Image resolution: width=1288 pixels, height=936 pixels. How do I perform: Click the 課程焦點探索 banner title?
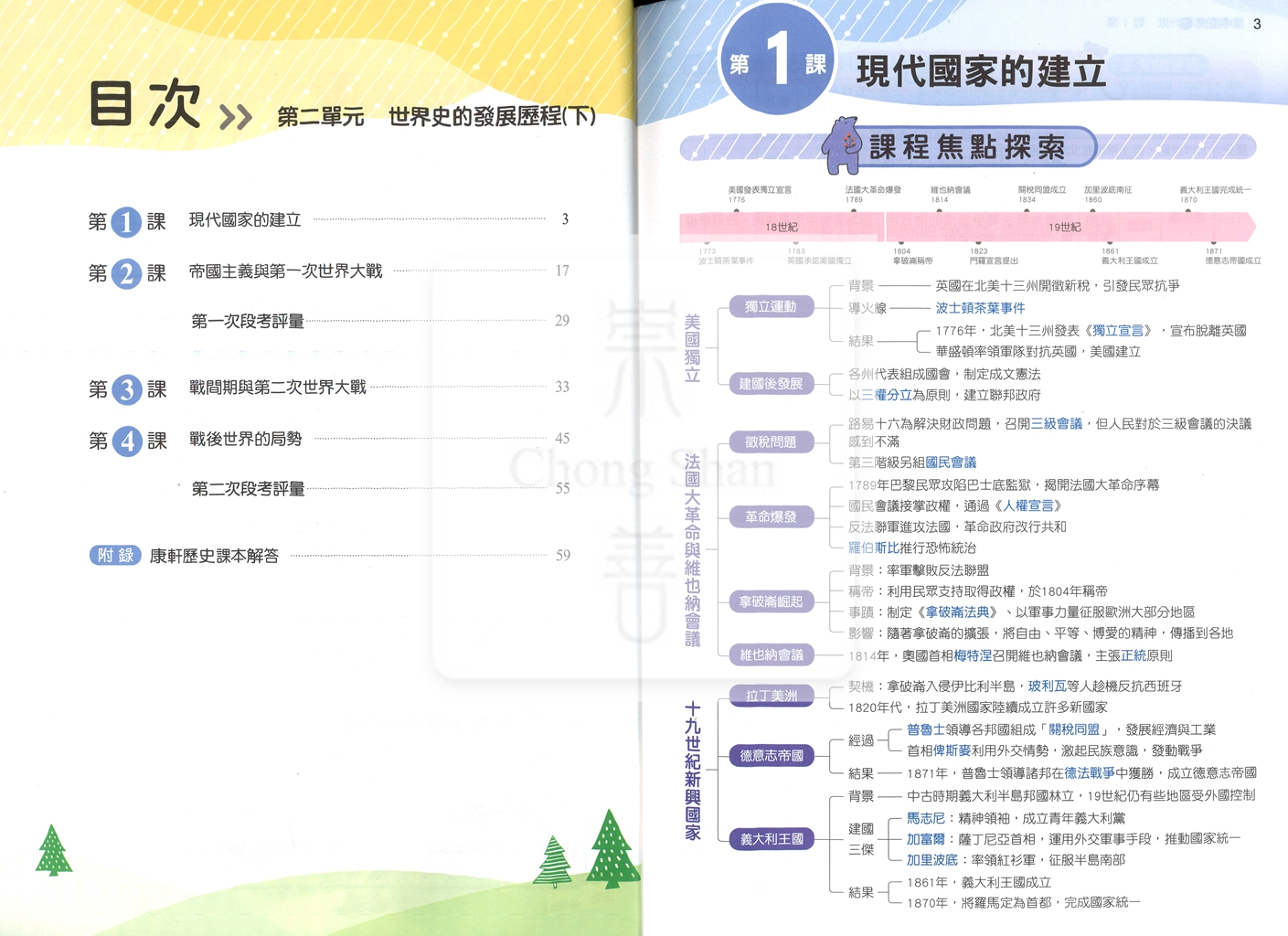[967, 147]
